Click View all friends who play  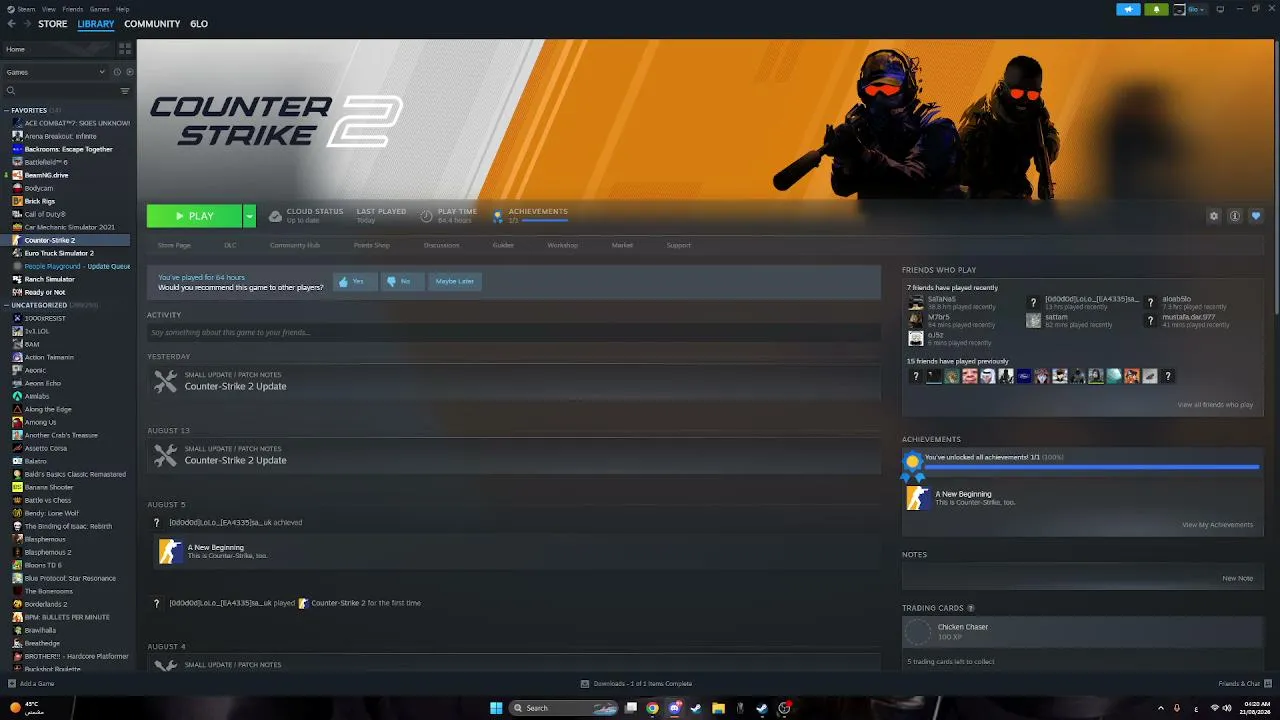[x=1215, y=405]
